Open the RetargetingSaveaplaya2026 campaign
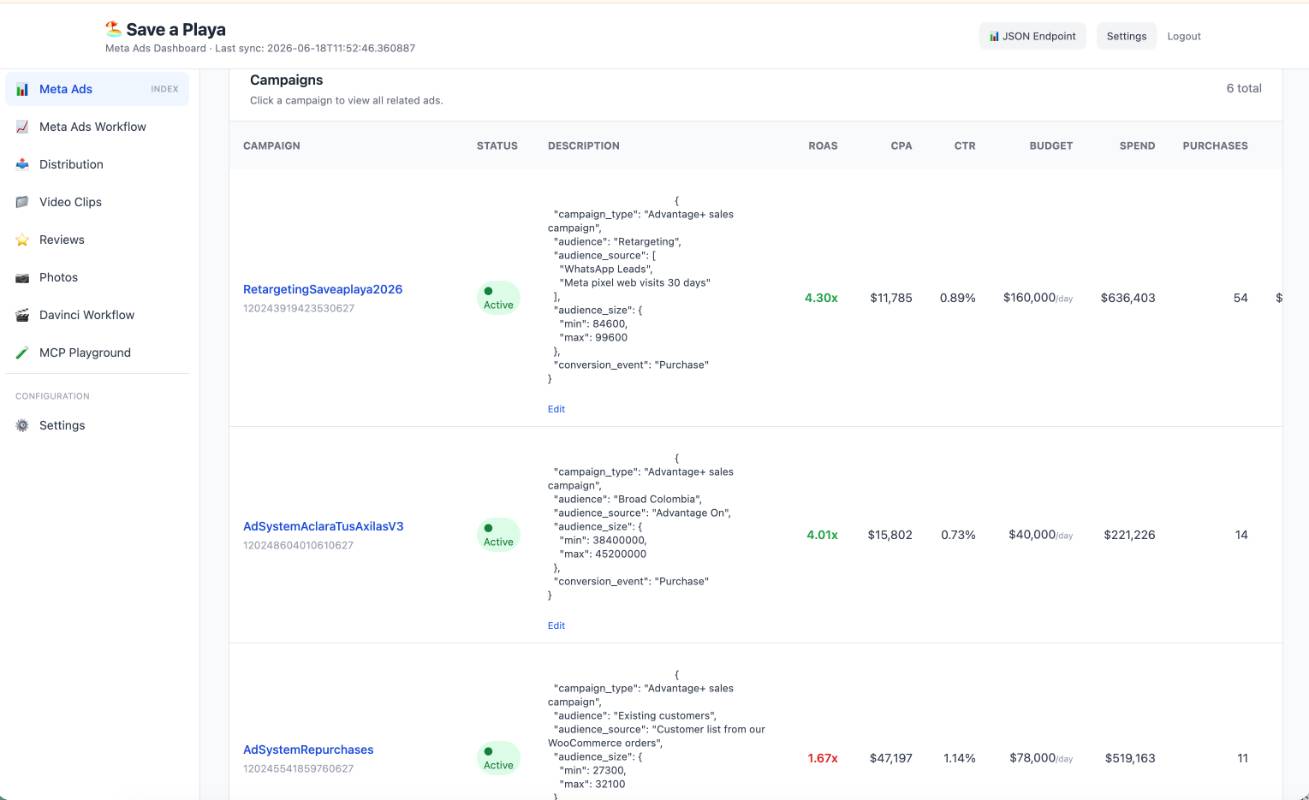Viewport: 1309px width, 800px height. click(322, 289)
